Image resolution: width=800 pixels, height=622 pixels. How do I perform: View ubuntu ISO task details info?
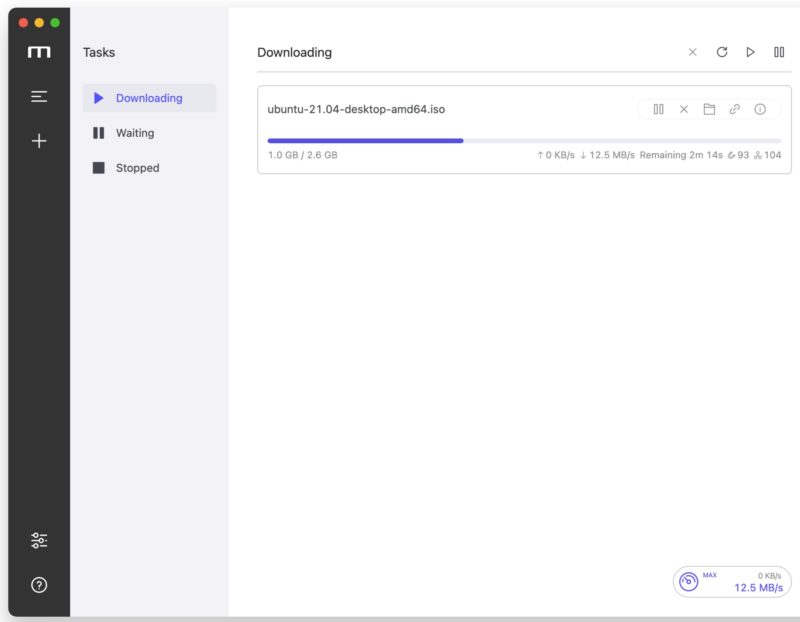pyautogui.click(x=760, y=109)
